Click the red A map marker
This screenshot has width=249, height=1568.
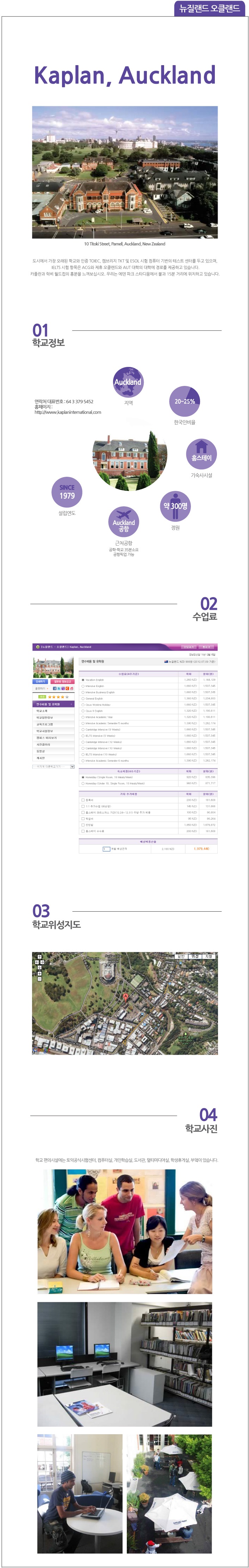(126, 997)
